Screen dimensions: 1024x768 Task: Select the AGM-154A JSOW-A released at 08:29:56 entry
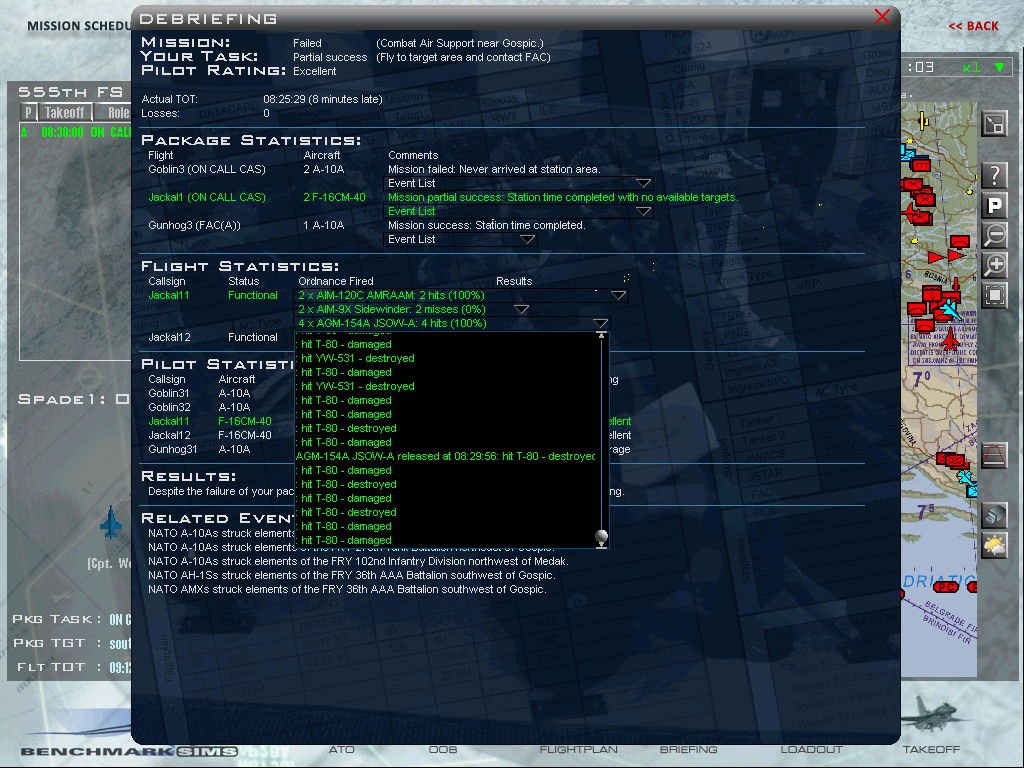[x=445, y=456]
